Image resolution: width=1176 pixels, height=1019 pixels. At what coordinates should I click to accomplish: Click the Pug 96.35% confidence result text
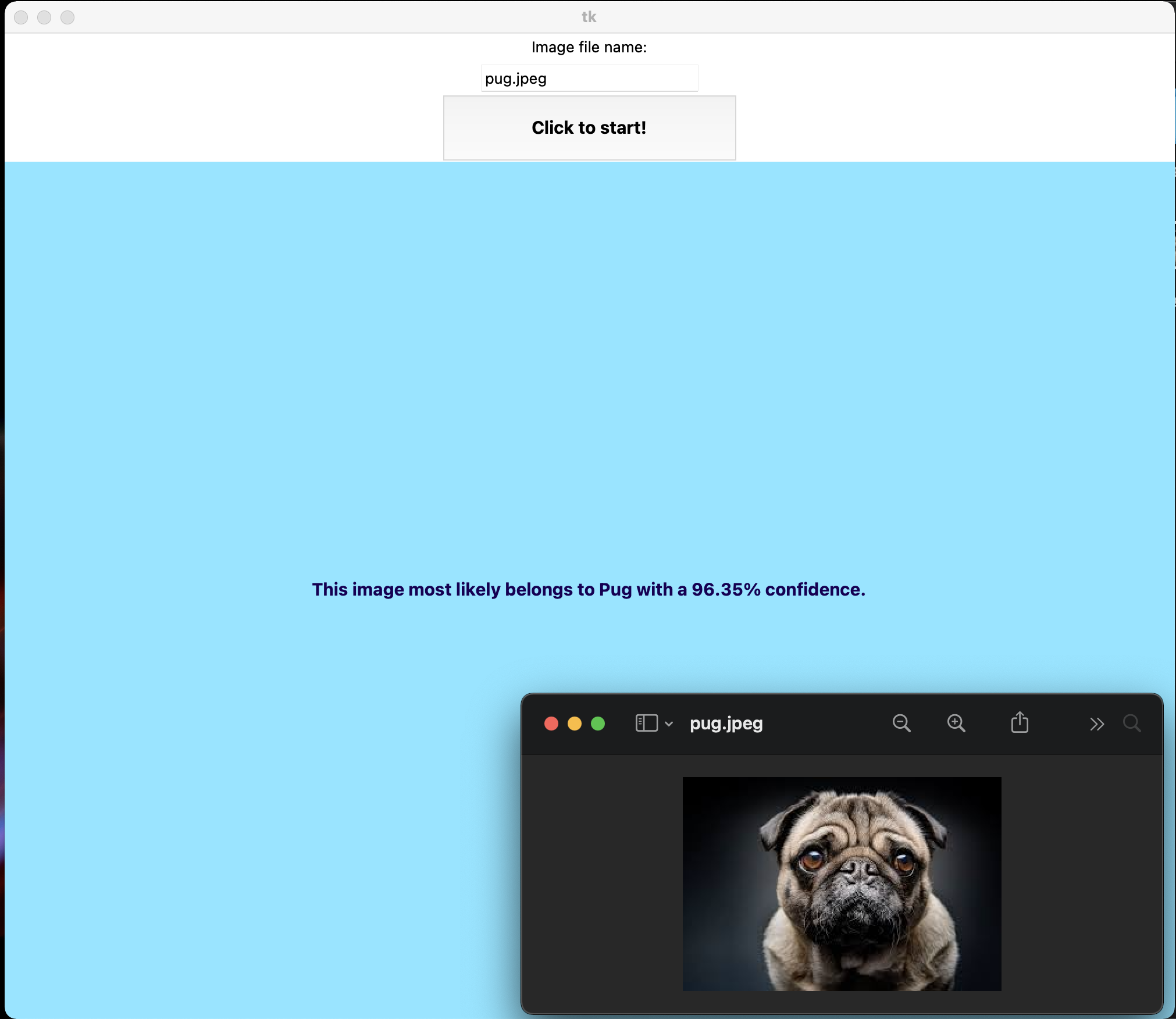[x=589, y=589]
